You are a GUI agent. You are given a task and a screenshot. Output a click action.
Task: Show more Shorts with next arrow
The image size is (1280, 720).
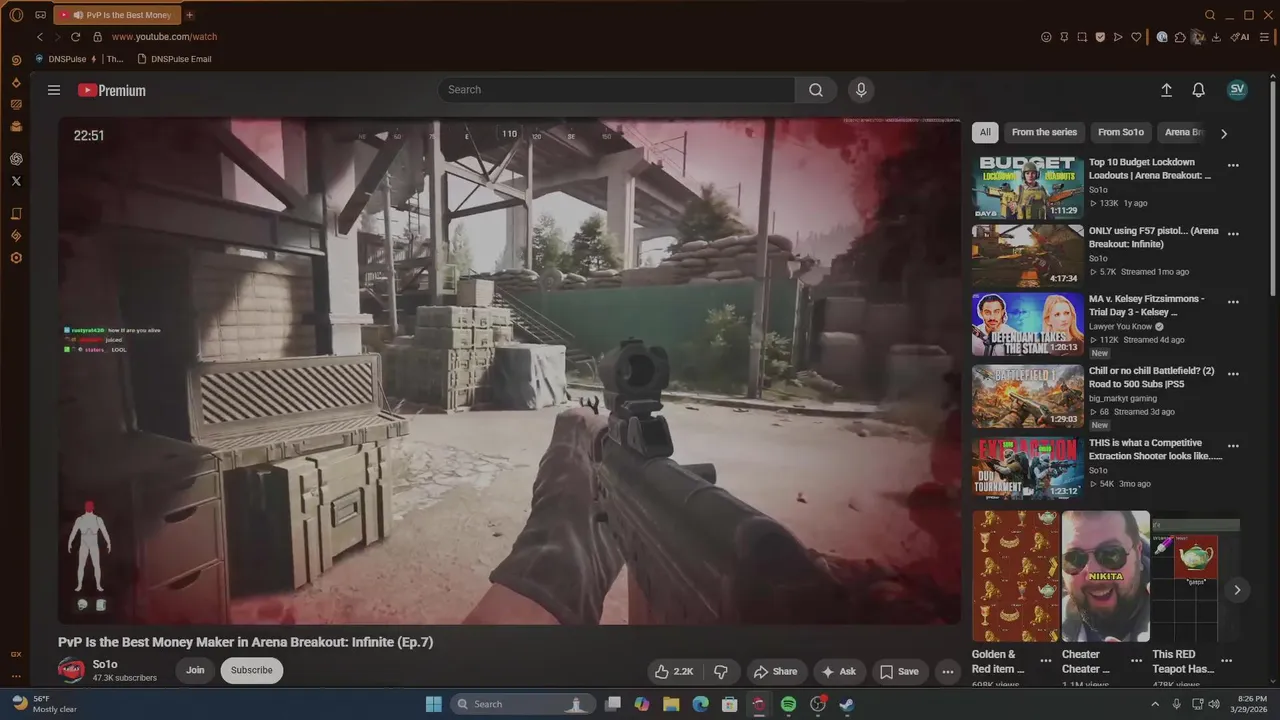pyautogui.click(x=1237, y=590)
